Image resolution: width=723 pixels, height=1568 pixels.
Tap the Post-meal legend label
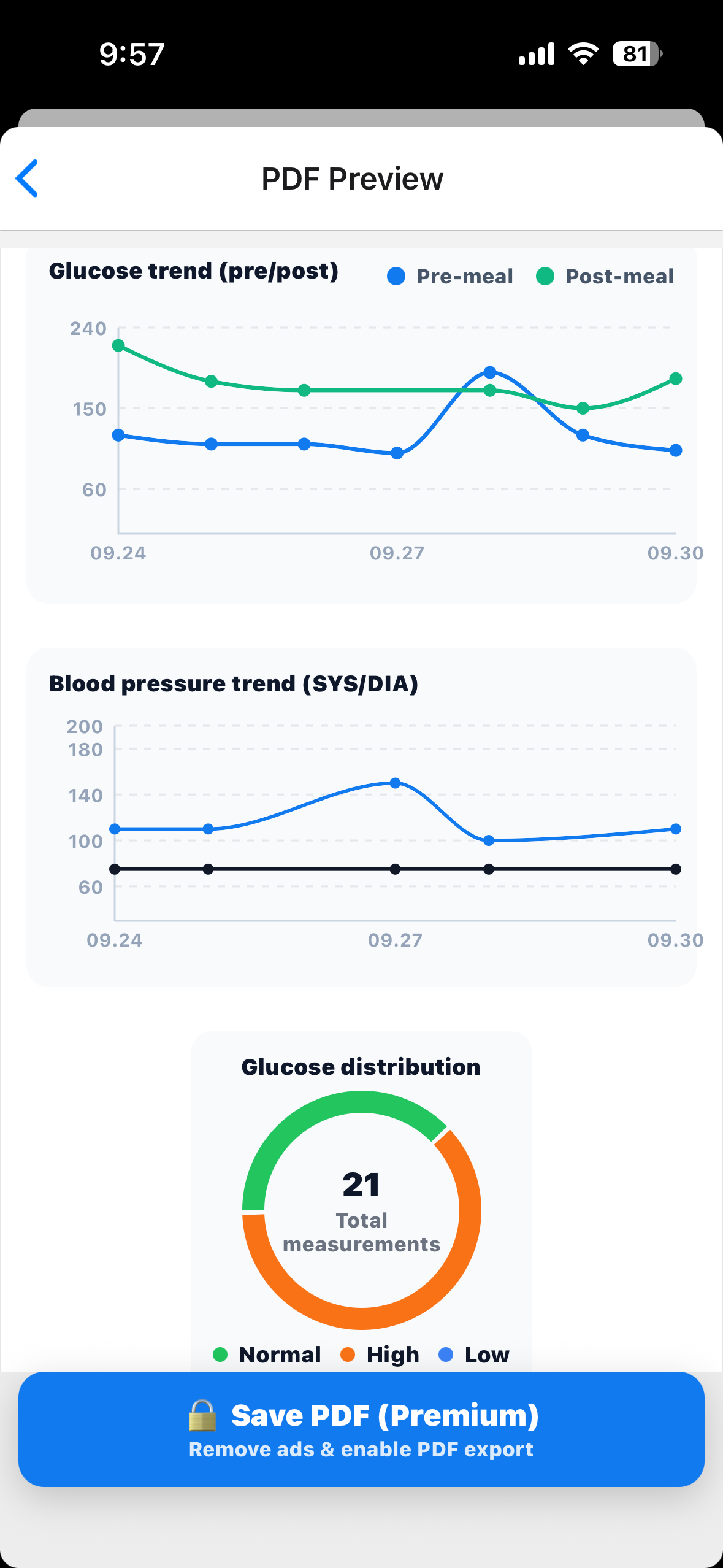[x=619, y=277]
